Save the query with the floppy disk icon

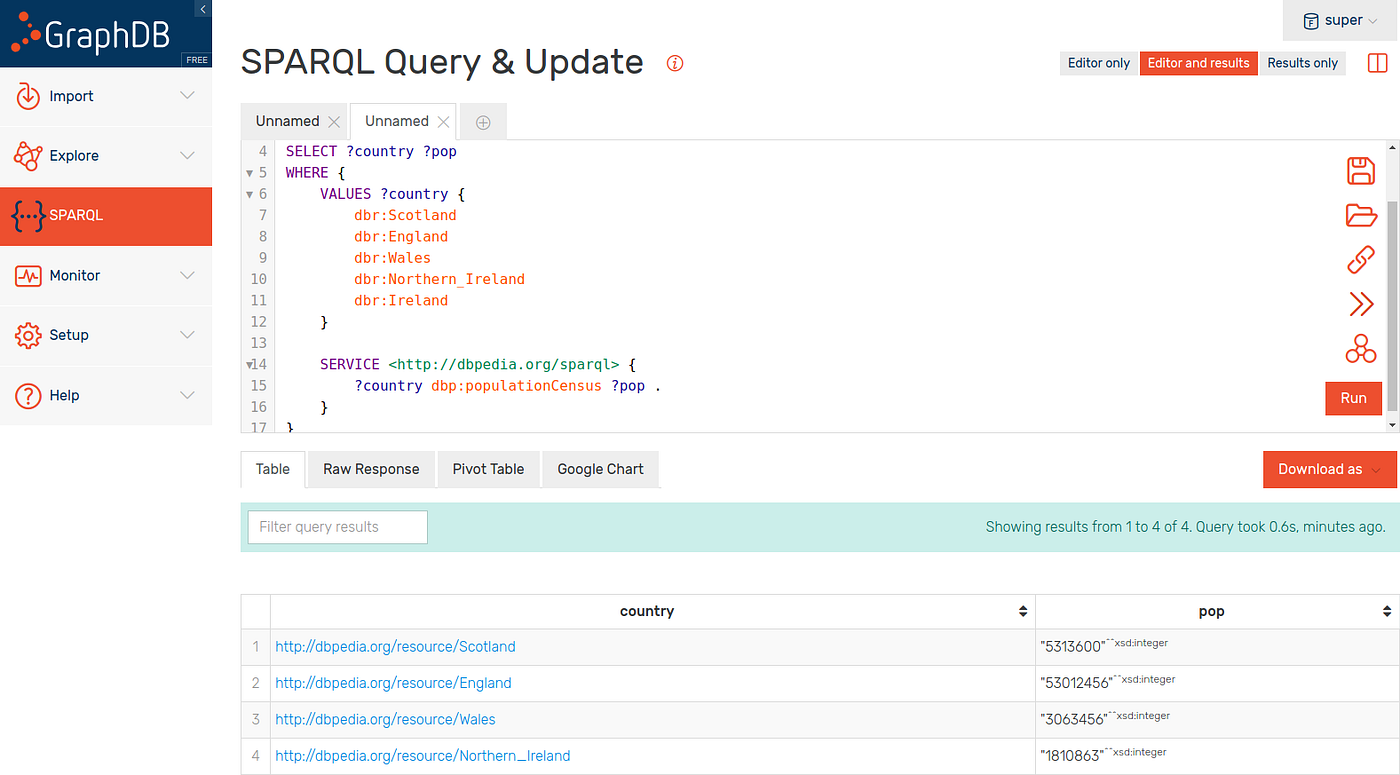tap(1361, 170)
